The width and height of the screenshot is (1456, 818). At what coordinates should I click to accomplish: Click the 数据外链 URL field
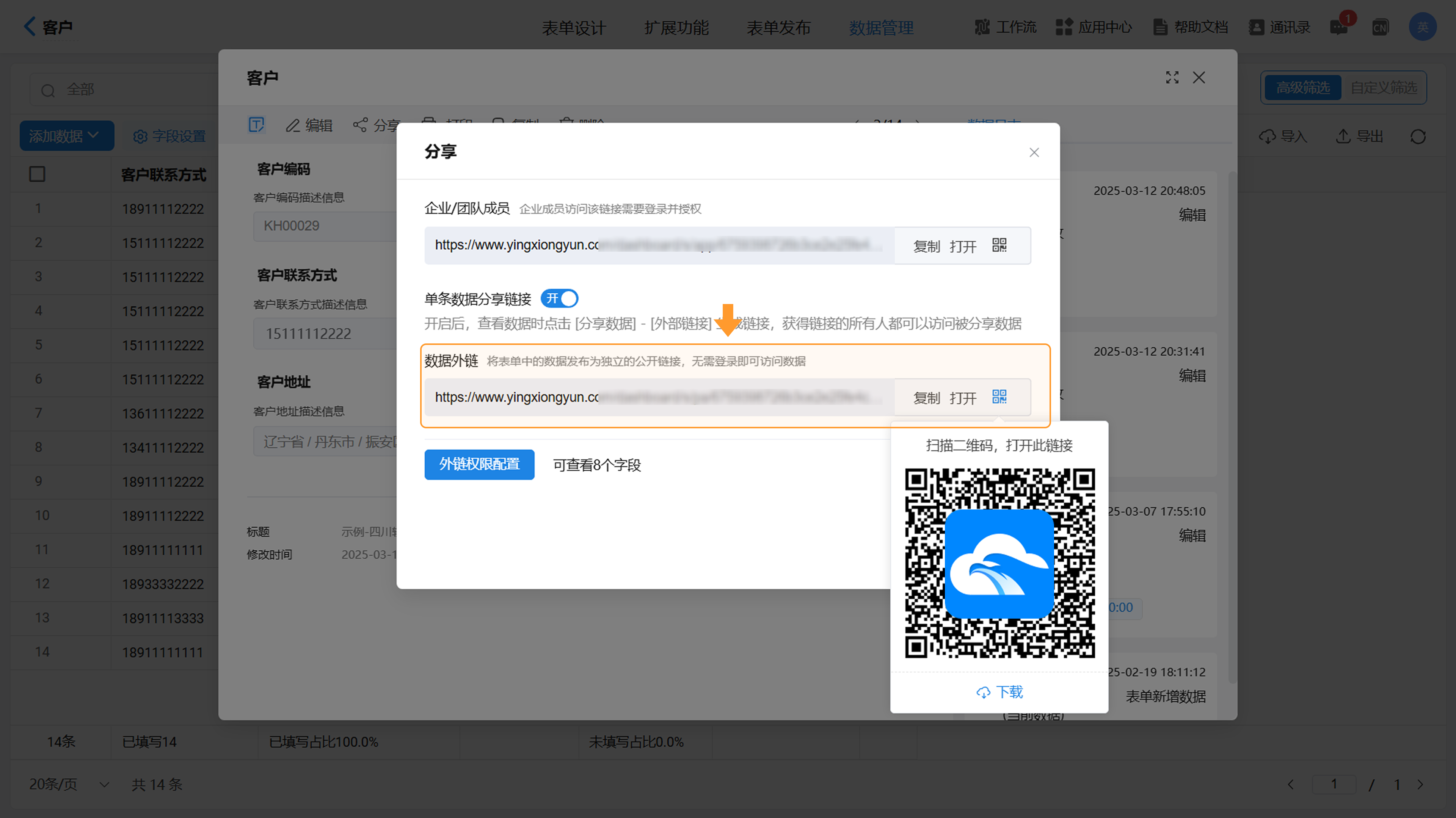659,397
